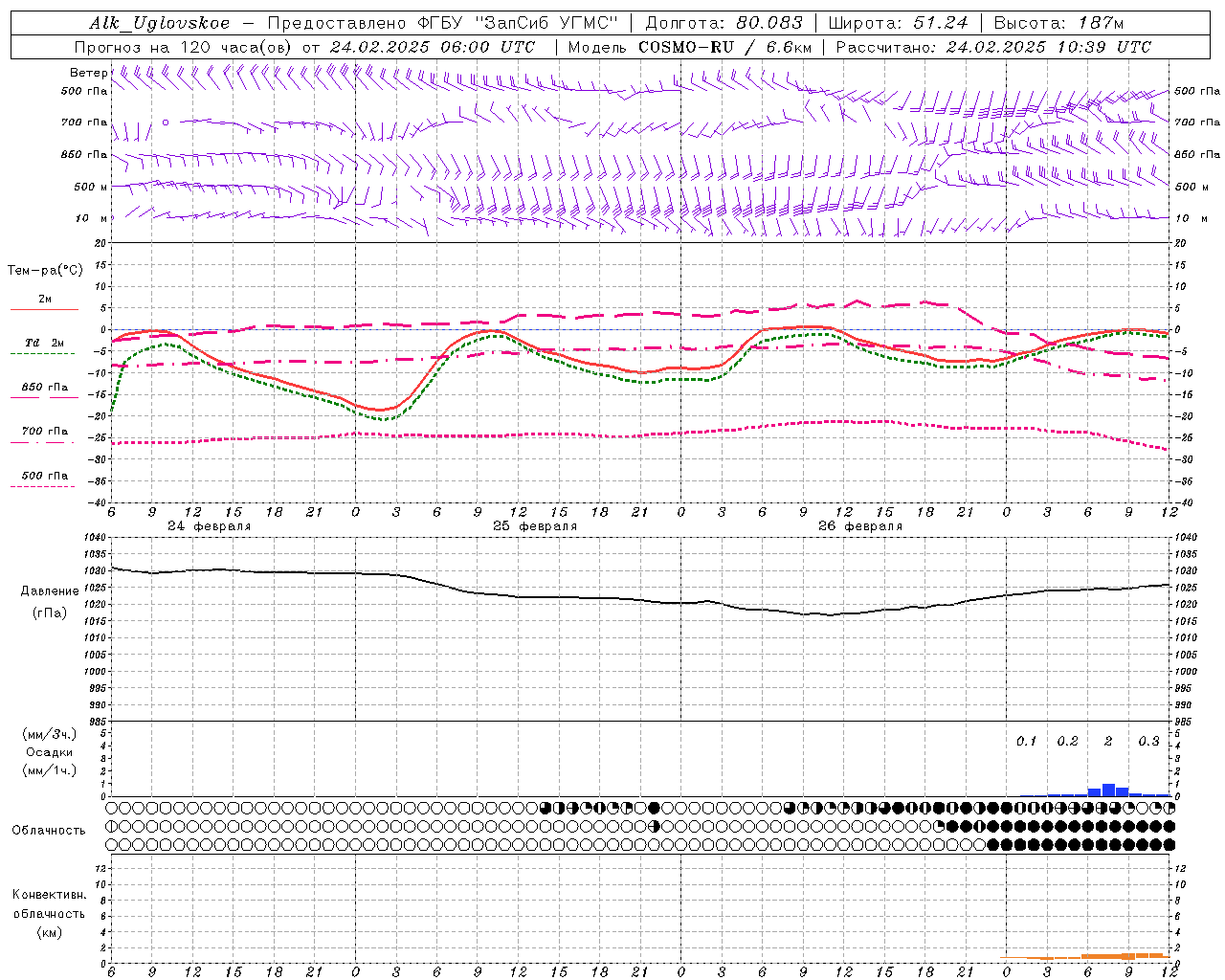1225x980 pixels.
Task: Click the Долгота: 80.083 longitude value
Action: [x=724, y=23]
